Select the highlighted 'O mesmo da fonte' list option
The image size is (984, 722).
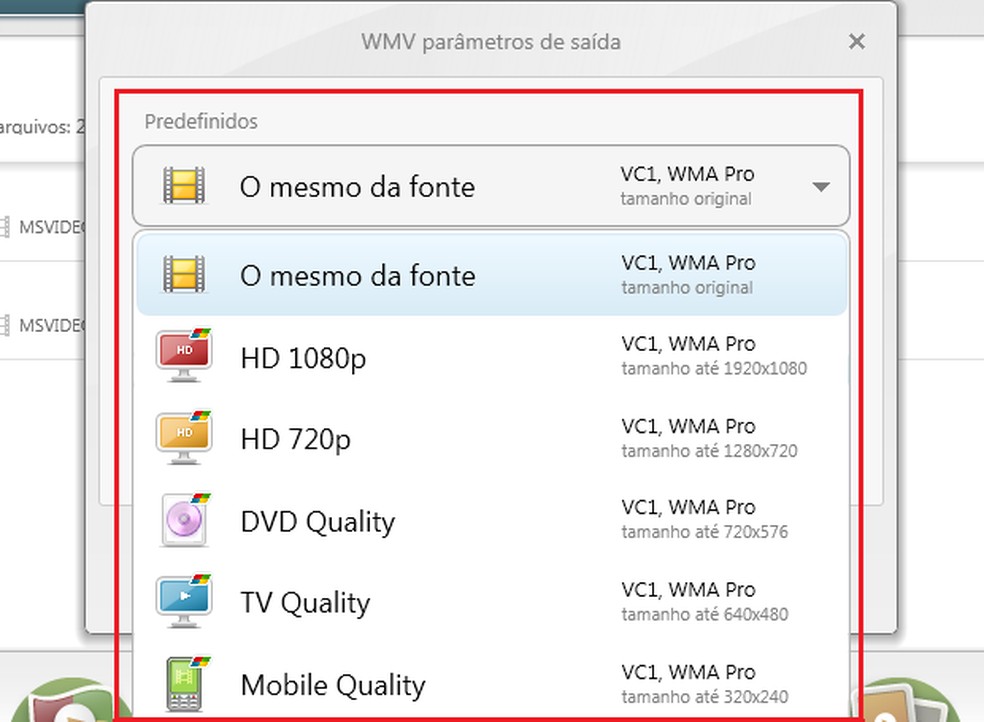point(357,276)
